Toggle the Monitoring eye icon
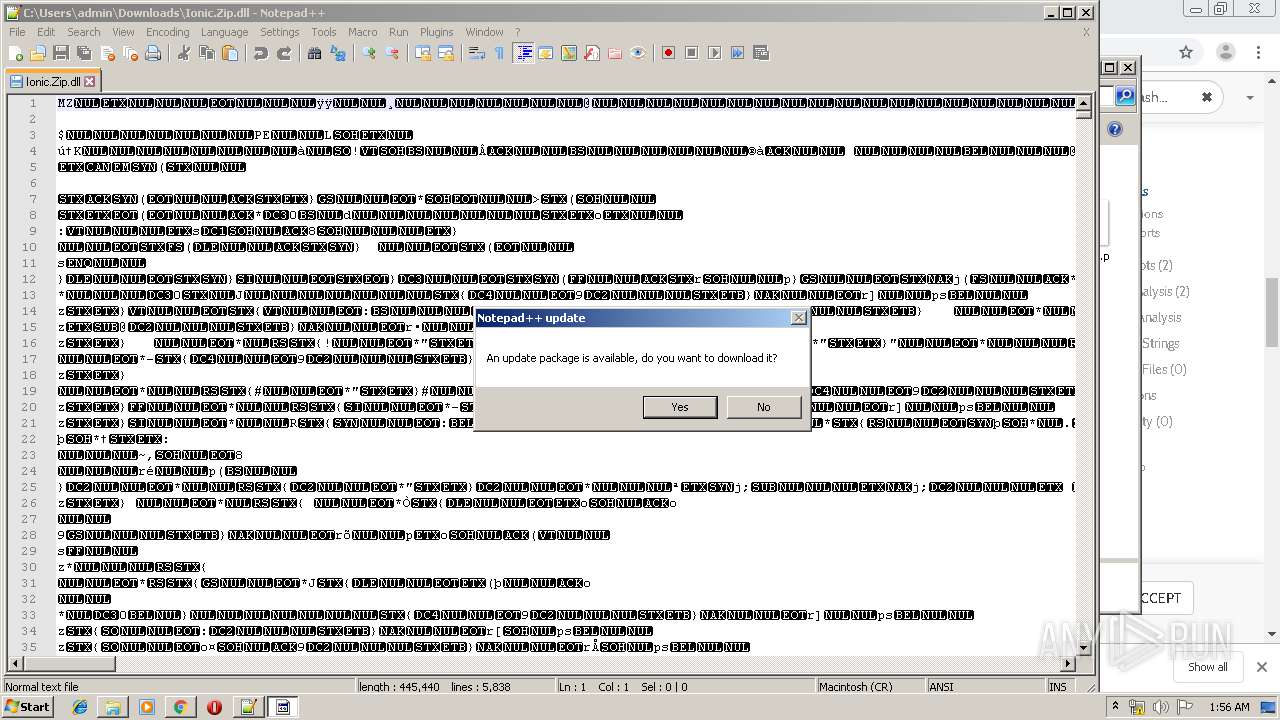 click(x=638, y=53)
